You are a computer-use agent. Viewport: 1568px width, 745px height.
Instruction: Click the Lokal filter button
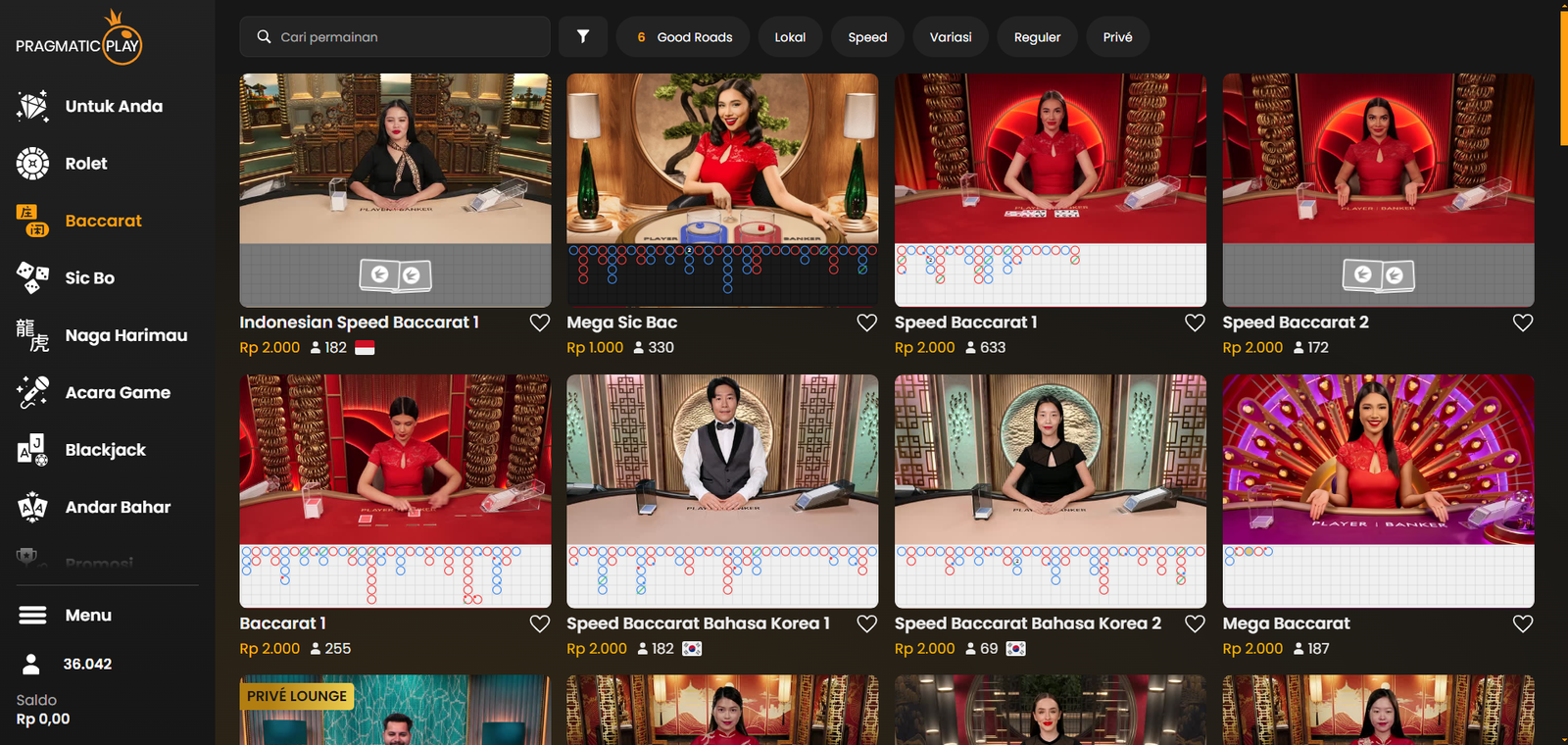click(x=790, y=37)
